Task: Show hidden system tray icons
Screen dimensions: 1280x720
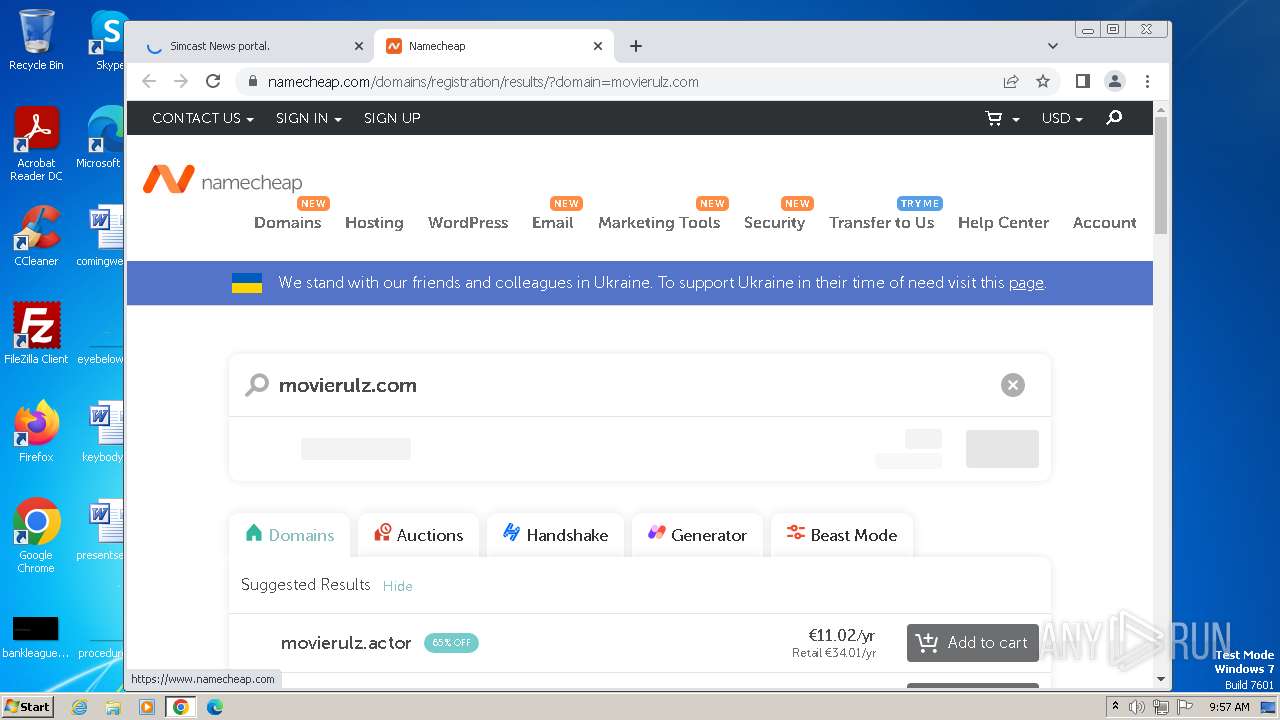Action: click(1115, 706)
